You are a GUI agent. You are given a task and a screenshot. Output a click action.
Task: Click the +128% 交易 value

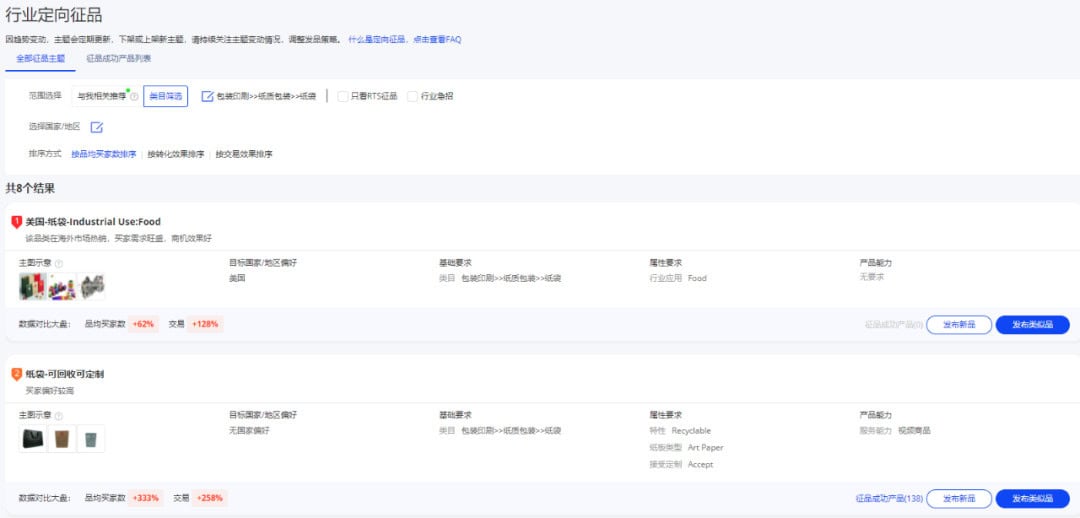(x=205, y=324)
